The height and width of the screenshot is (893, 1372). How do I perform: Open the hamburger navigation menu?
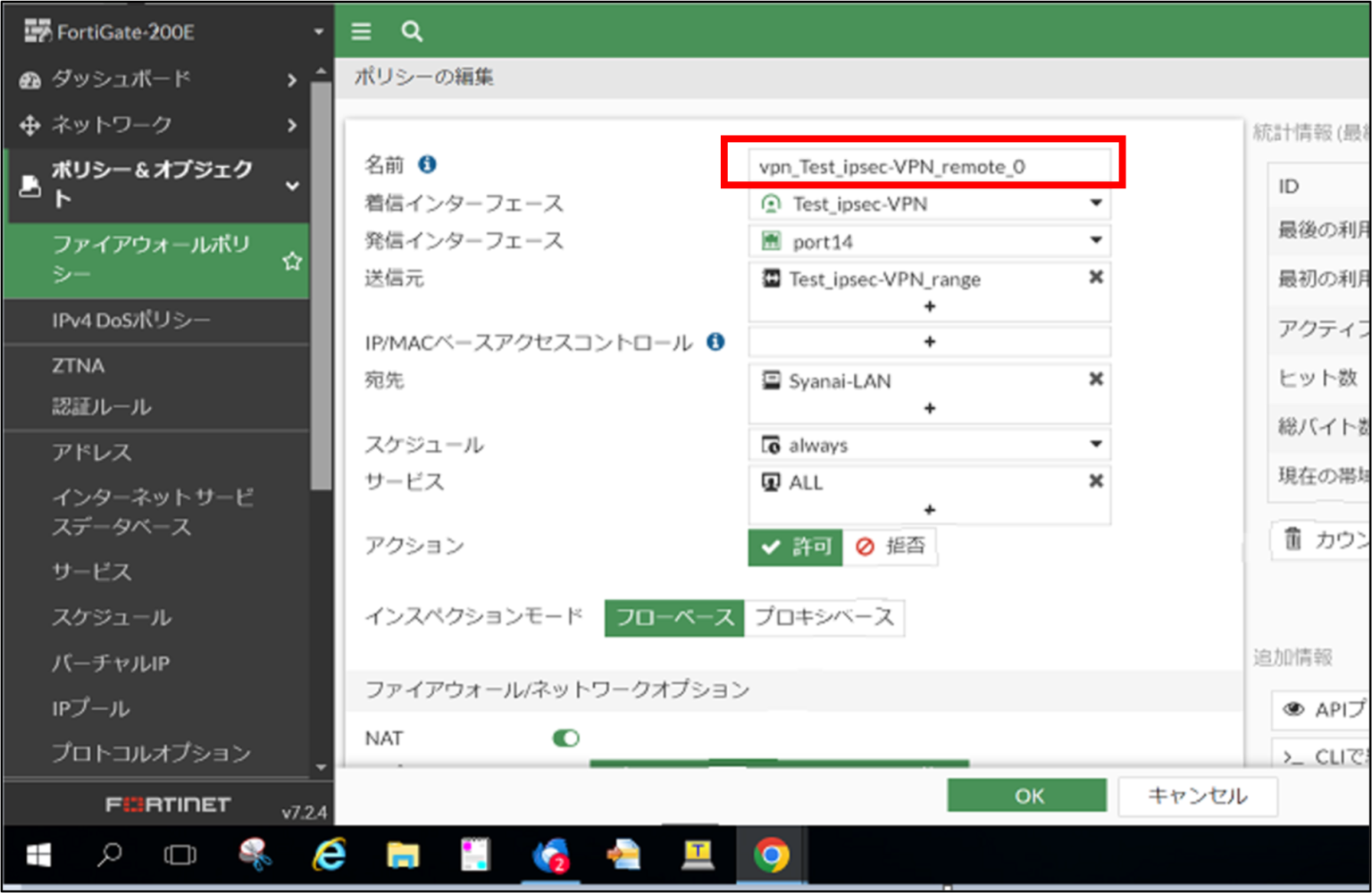point(361,31)
